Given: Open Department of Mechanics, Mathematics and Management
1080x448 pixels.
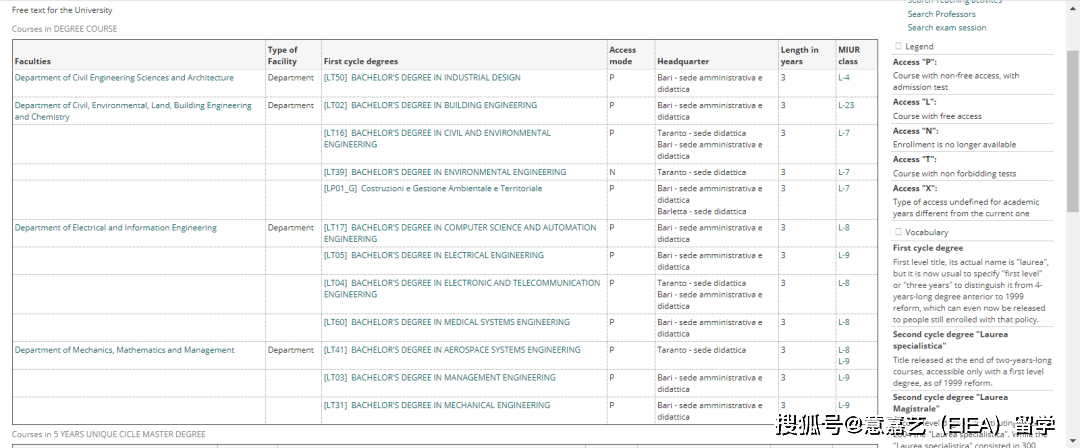Looking at the screenshot, I should [x=124, y=350].
